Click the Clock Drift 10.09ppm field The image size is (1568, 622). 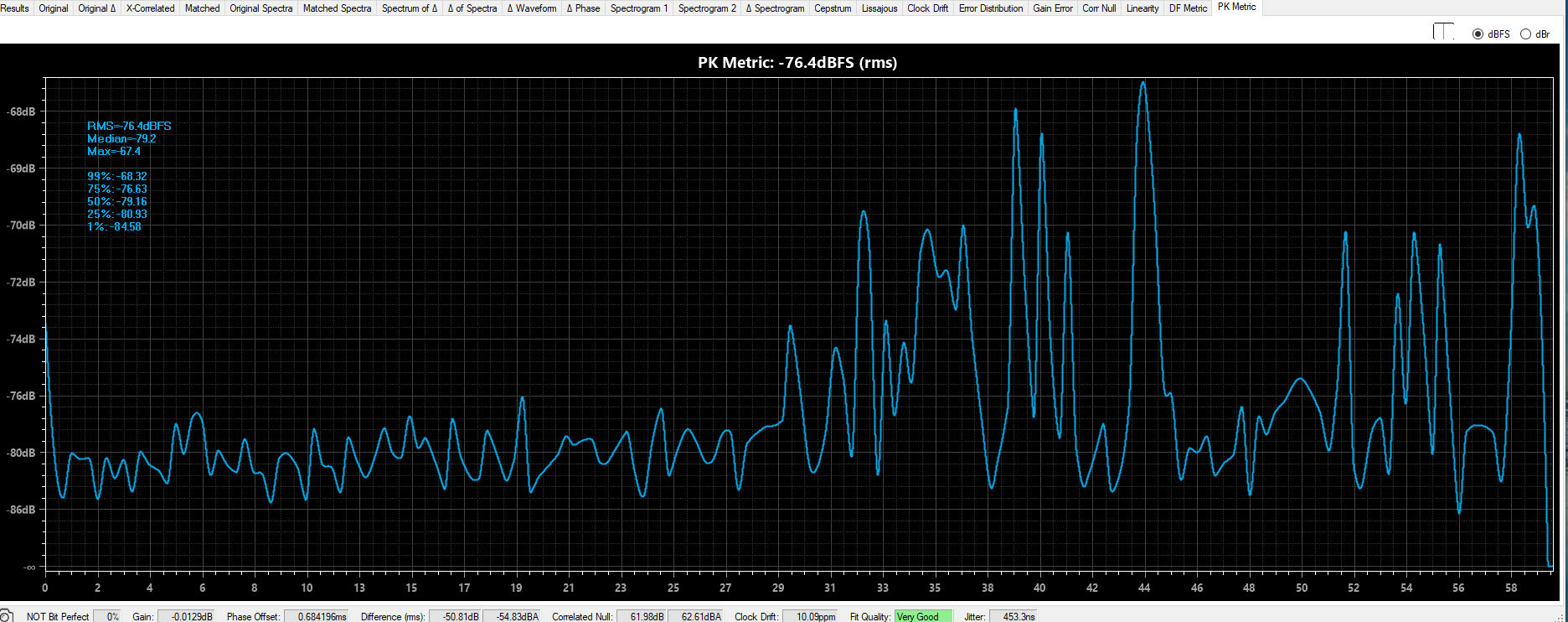[811, 616]
